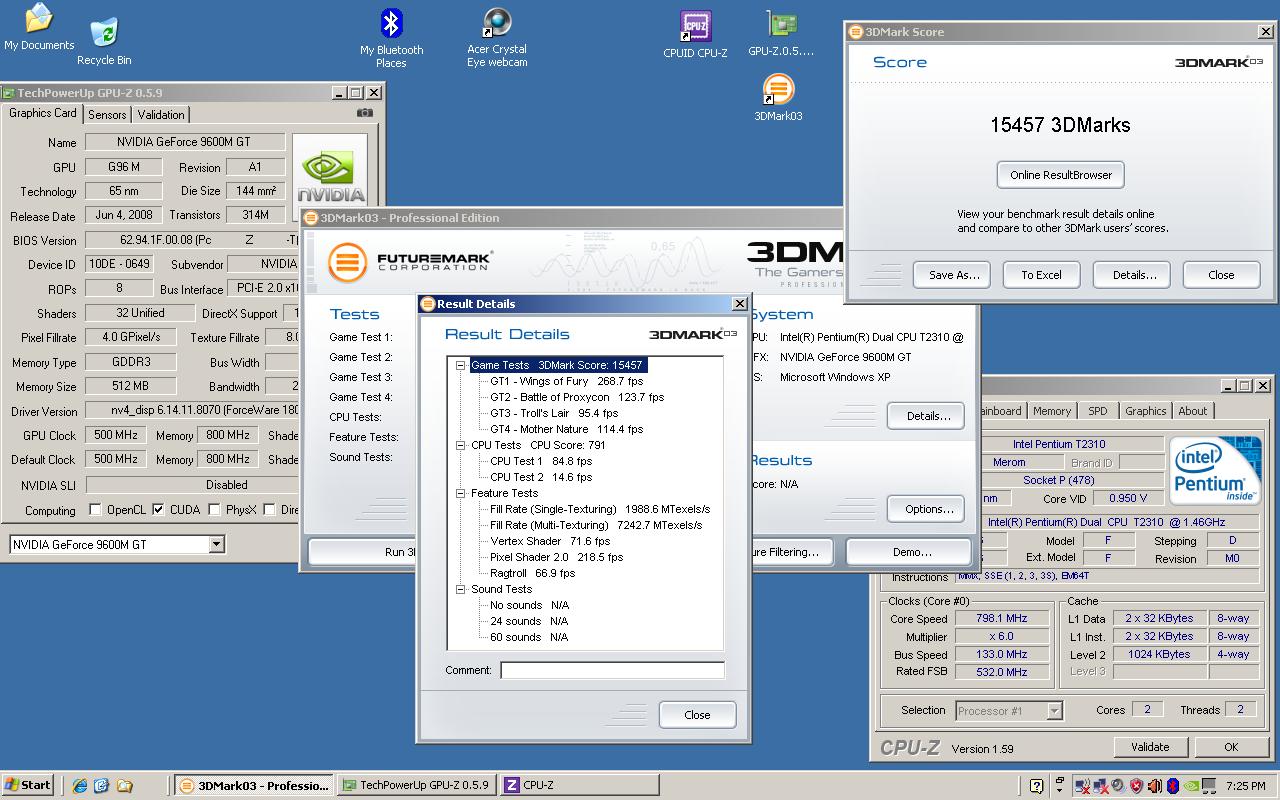
Task: Toggle the PhysX checkbox
Action: tap(214, 510)
